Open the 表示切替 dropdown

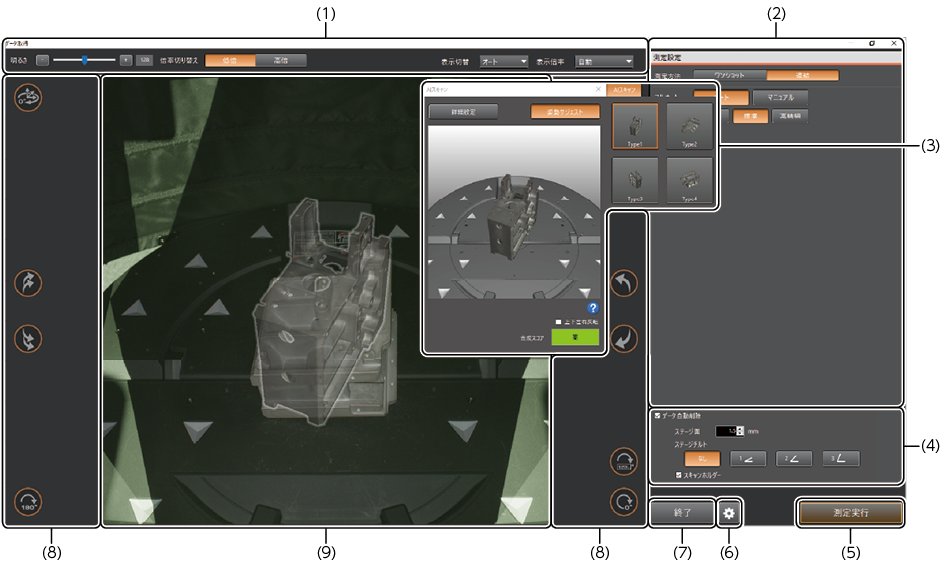pos(503,61)
